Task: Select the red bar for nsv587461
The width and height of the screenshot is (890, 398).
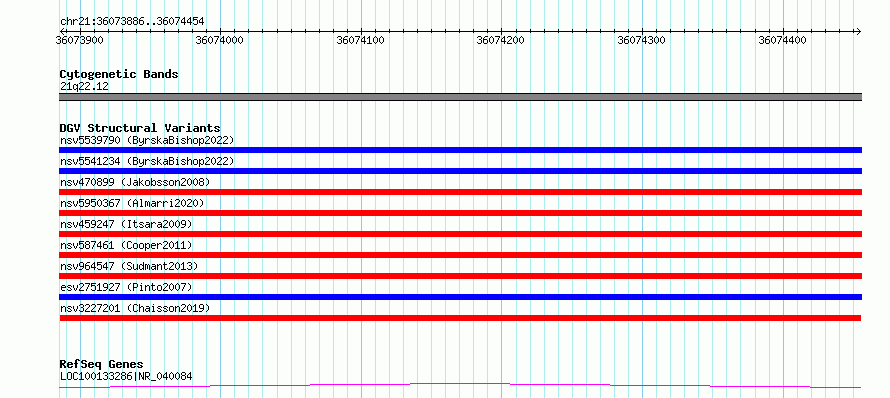Action: pos(460,255)
